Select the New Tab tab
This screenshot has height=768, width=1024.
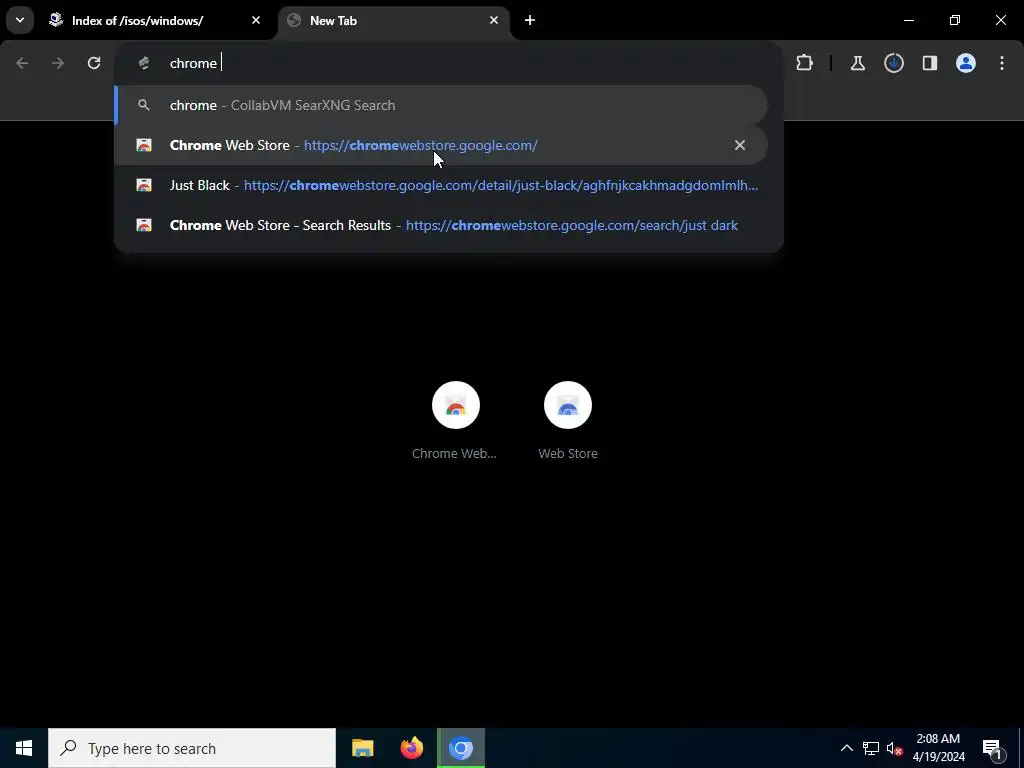395,21
